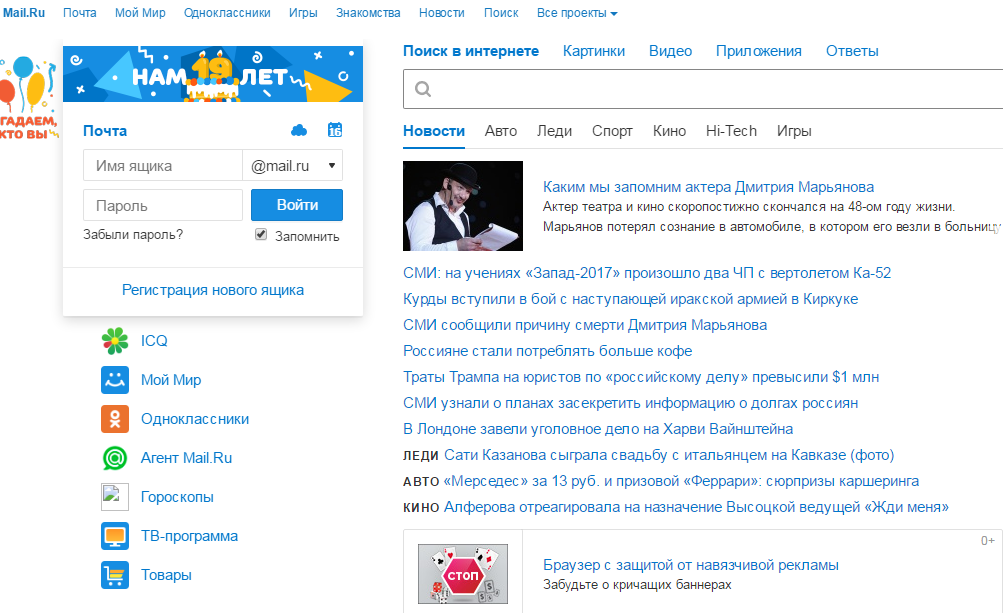The image size is (1003, 613).
Task: Click the Агент Mail.Ru green icon
Action: 115,458
